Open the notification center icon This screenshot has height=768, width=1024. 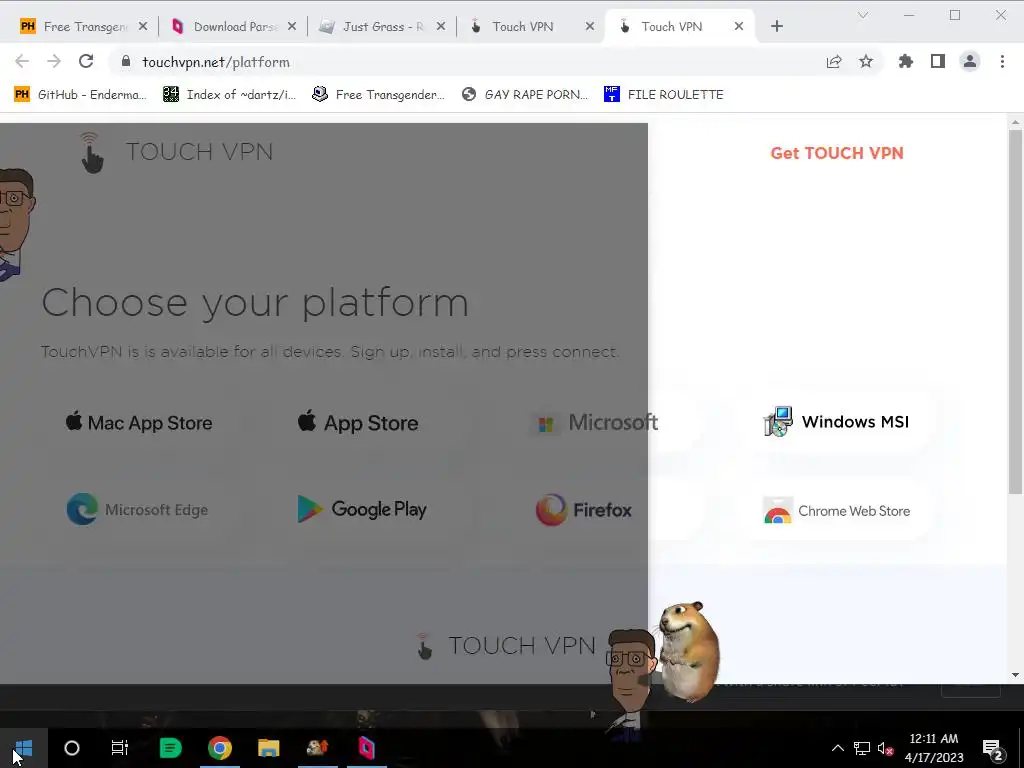coord(993,749)
